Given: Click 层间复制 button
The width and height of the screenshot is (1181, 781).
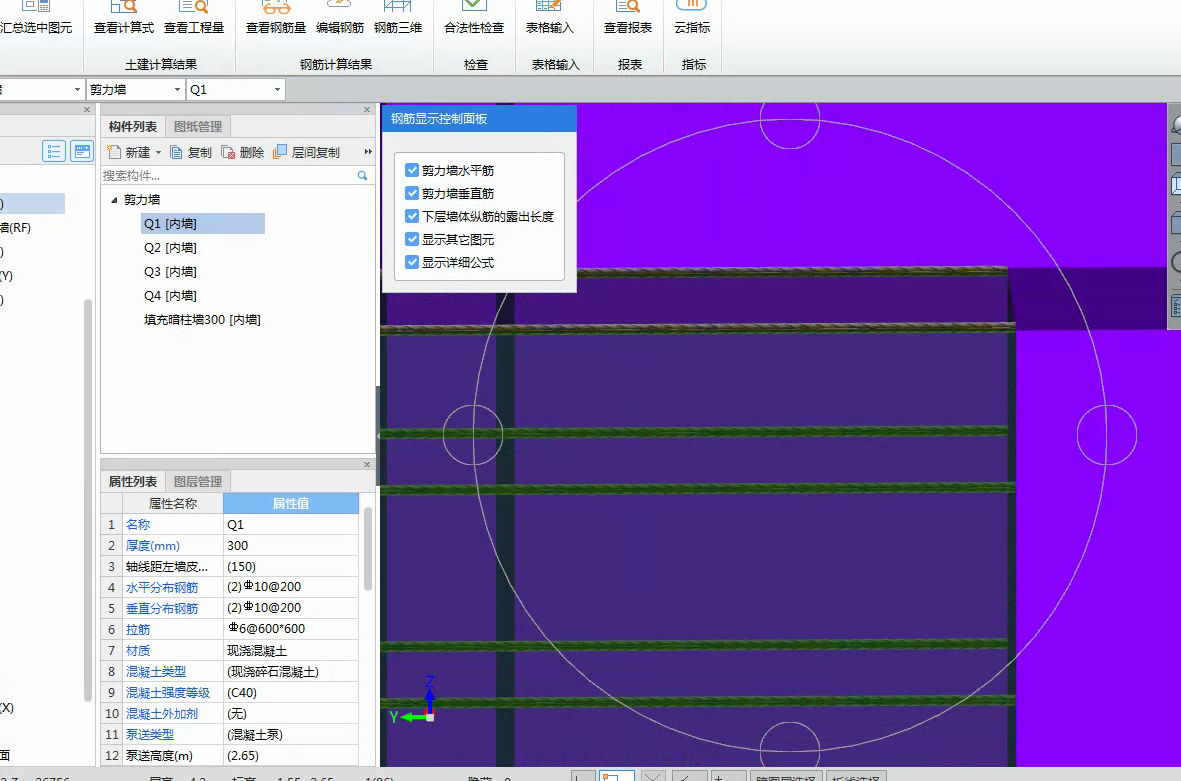Looking at the screenshot, I should (307, 152).
